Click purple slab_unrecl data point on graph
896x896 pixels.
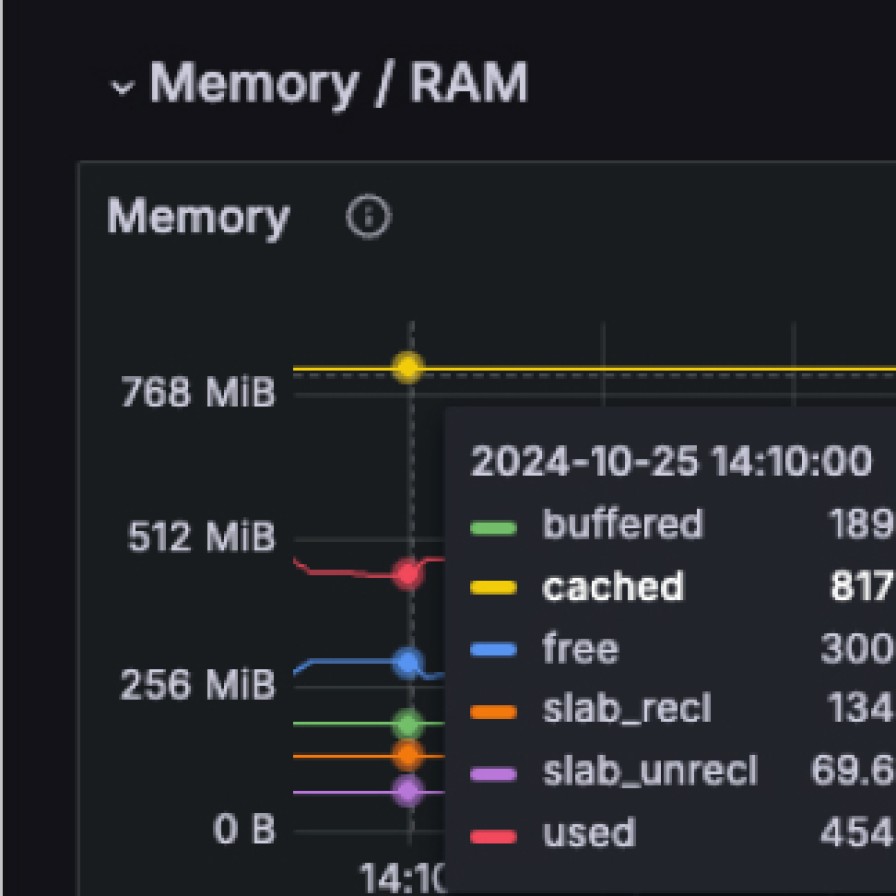click(407, 791)
